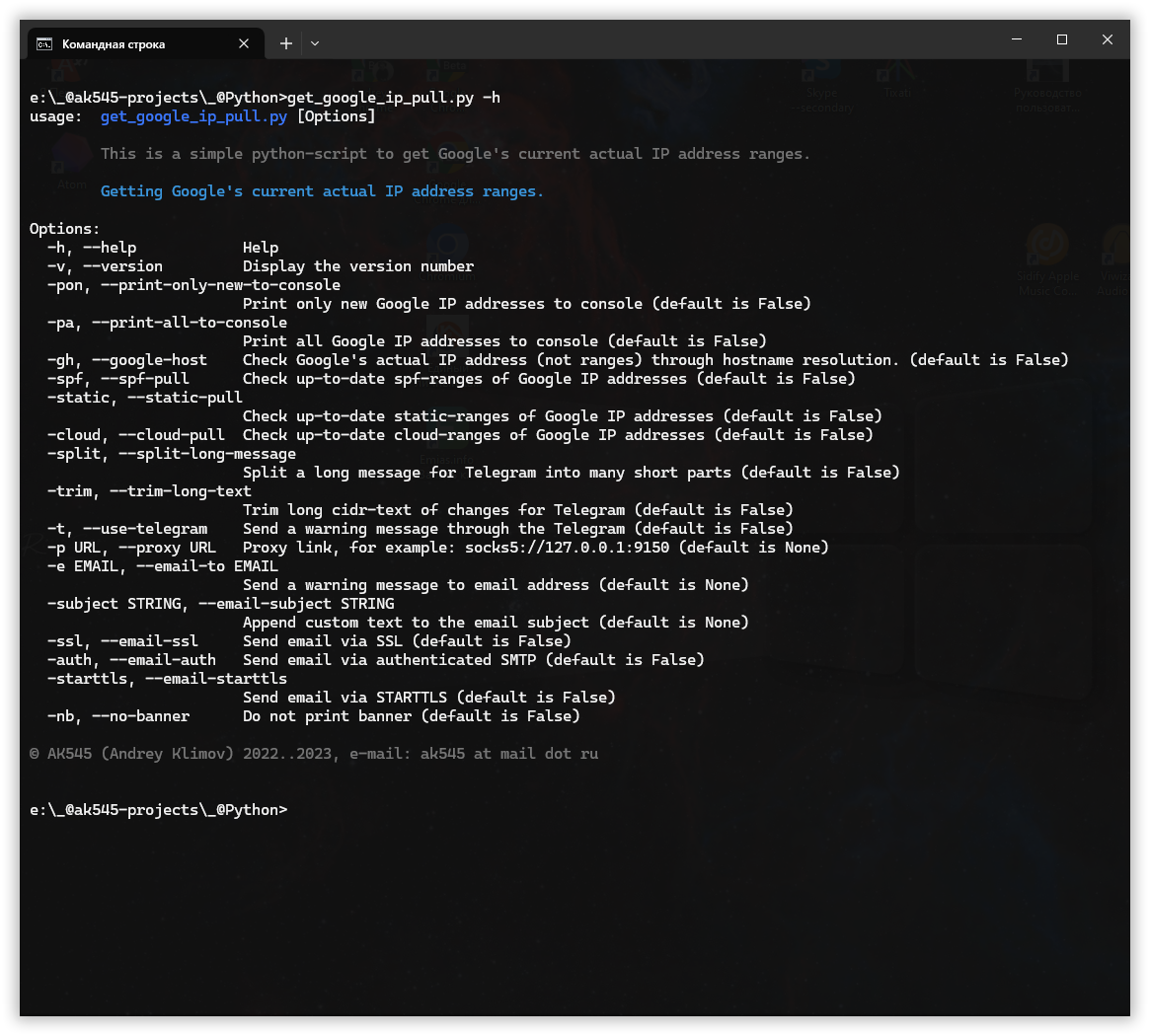This screenshot has width=1150, height=1036.
Task: Click the '-gh, --google-host' option
Action: coord(127,360)
